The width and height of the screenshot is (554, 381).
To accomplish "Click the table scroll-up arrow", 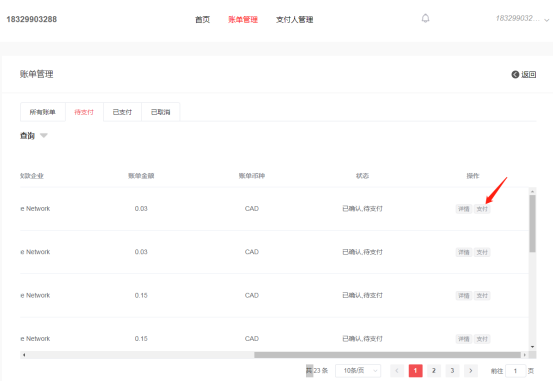I will (x=532, y=191).
